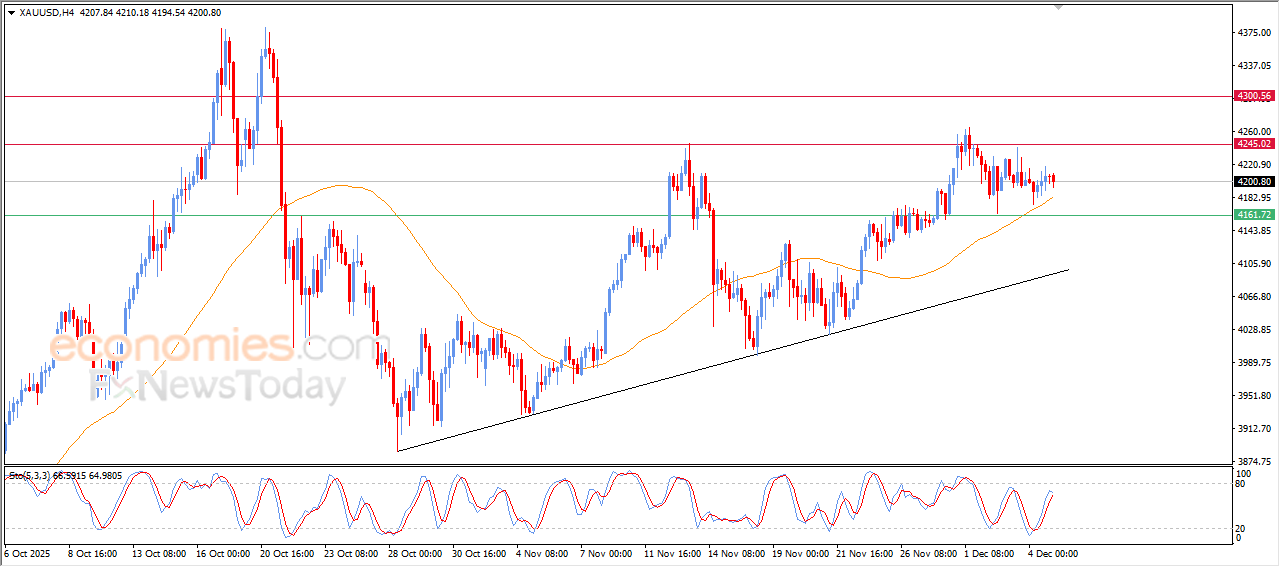Screen dimensions: 1280x567
Task: Click the triangle arrow beside XAUUSD,H4
Action: point(11,13)
